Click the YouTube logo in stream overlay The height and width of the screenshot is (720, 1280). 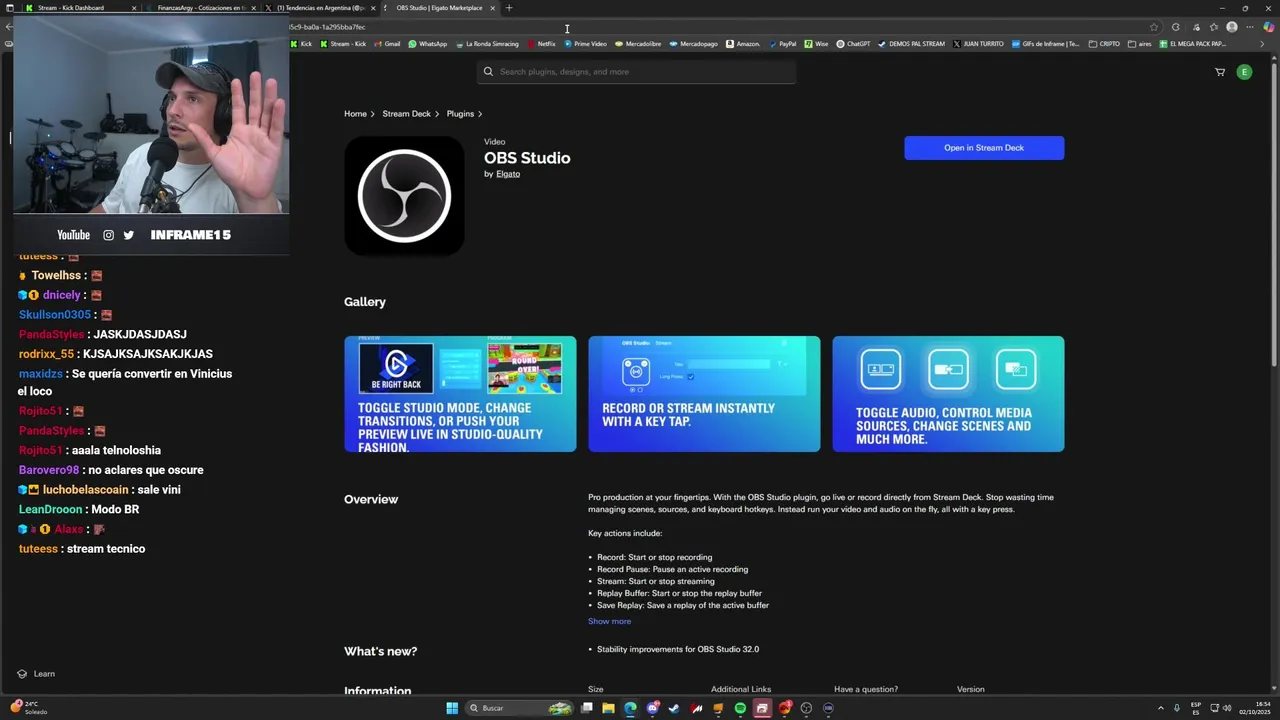pyautogui.click(x=73, y=235)
